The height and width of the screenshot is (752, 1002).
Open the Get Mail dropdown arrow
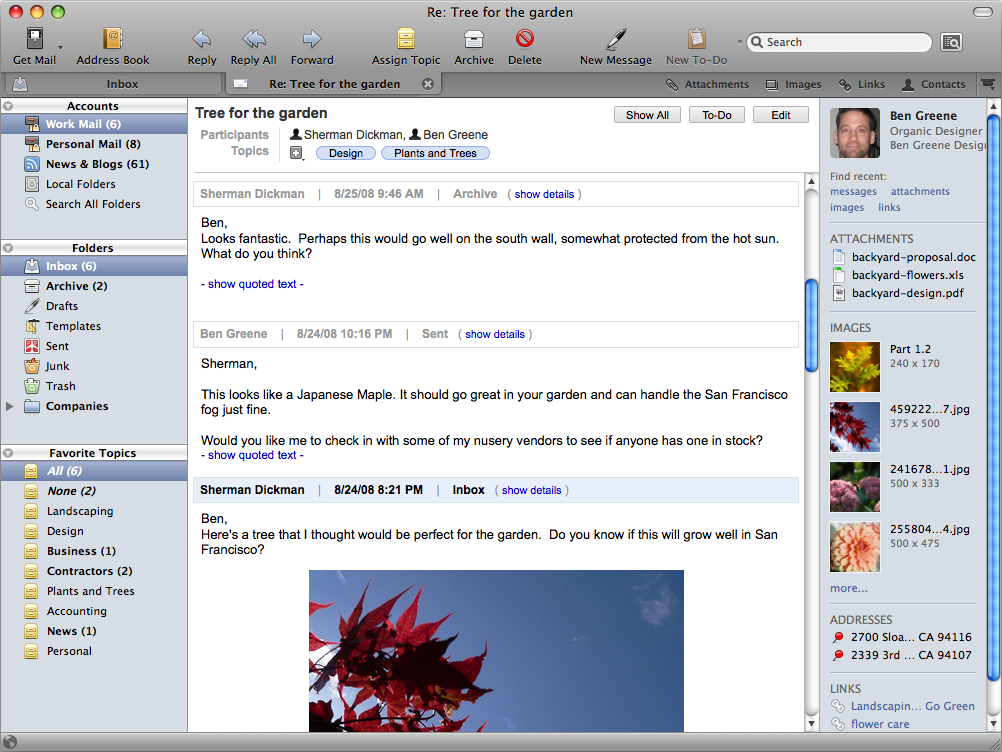(61, 47)
